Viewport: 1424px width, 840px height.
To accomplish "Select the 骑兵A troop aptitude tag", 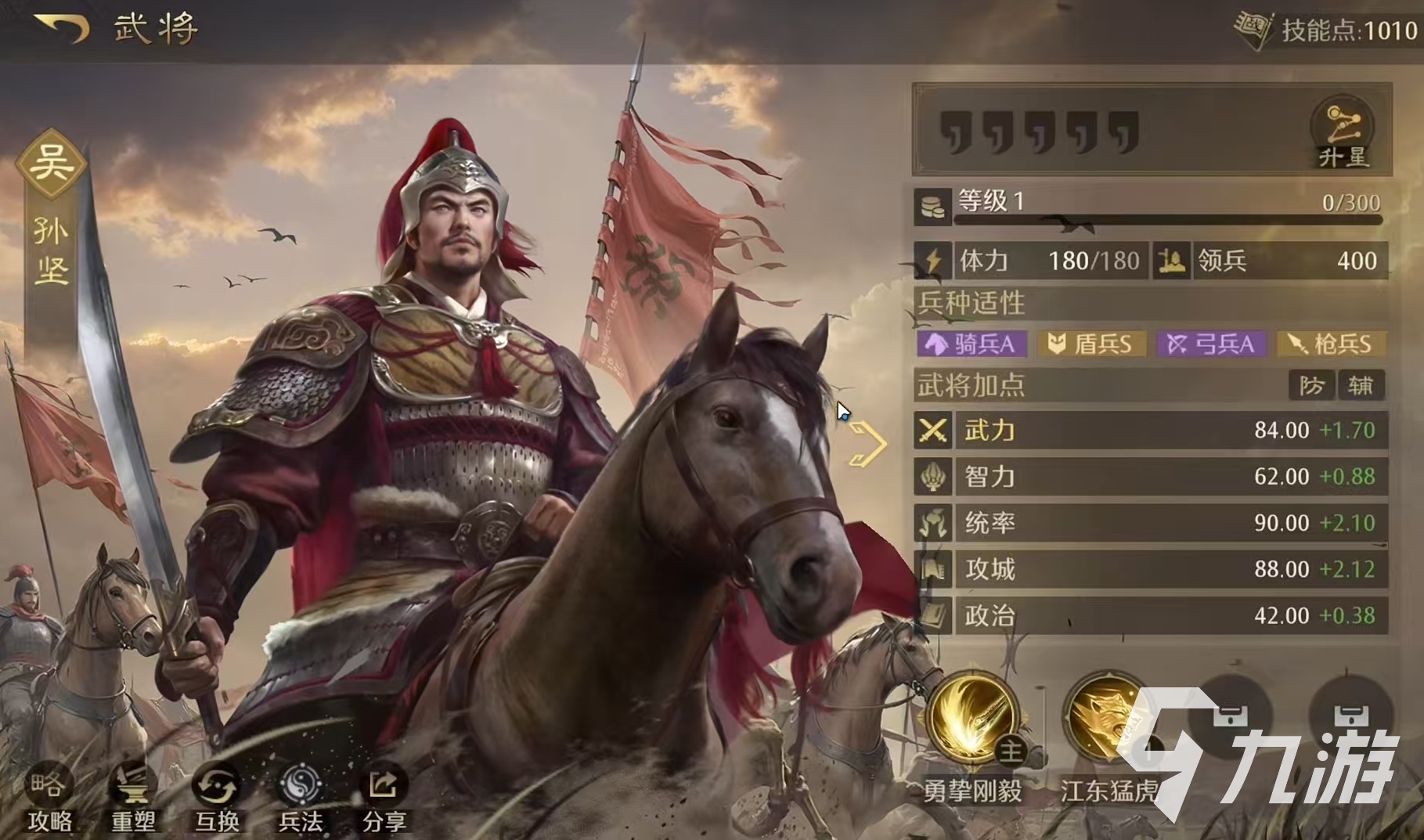I will click(x=972, y=344).
